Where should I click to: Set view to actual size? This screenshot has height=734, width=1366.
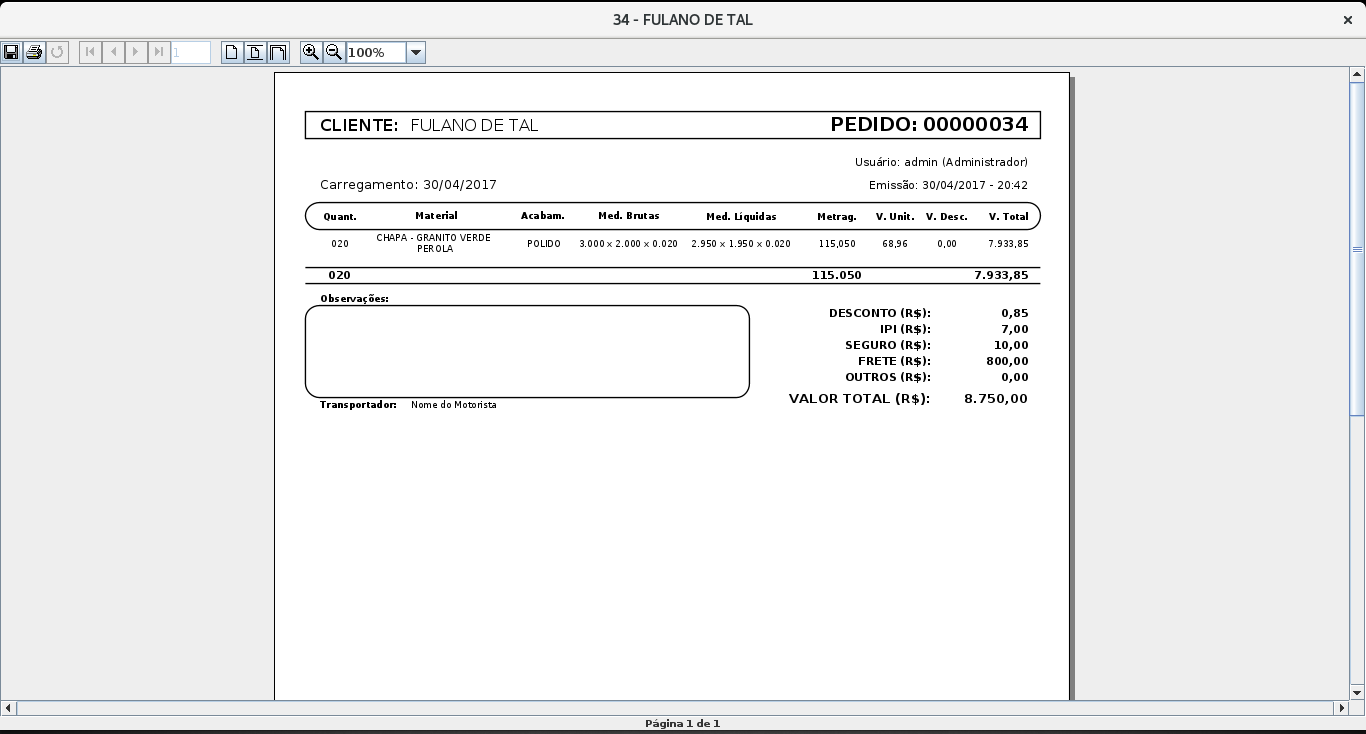click(231, 52)
